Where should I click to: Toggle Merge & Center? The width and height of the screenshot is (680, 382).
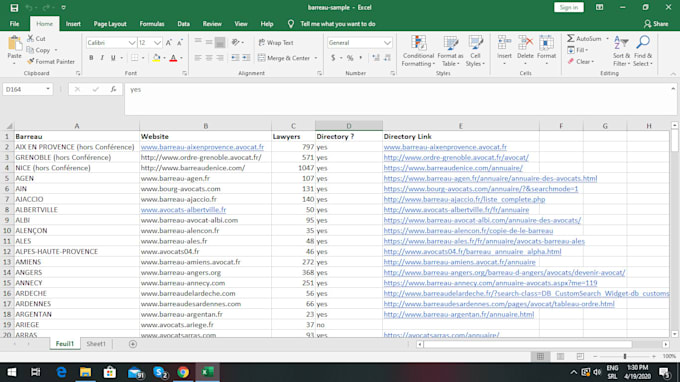point(284,58)
